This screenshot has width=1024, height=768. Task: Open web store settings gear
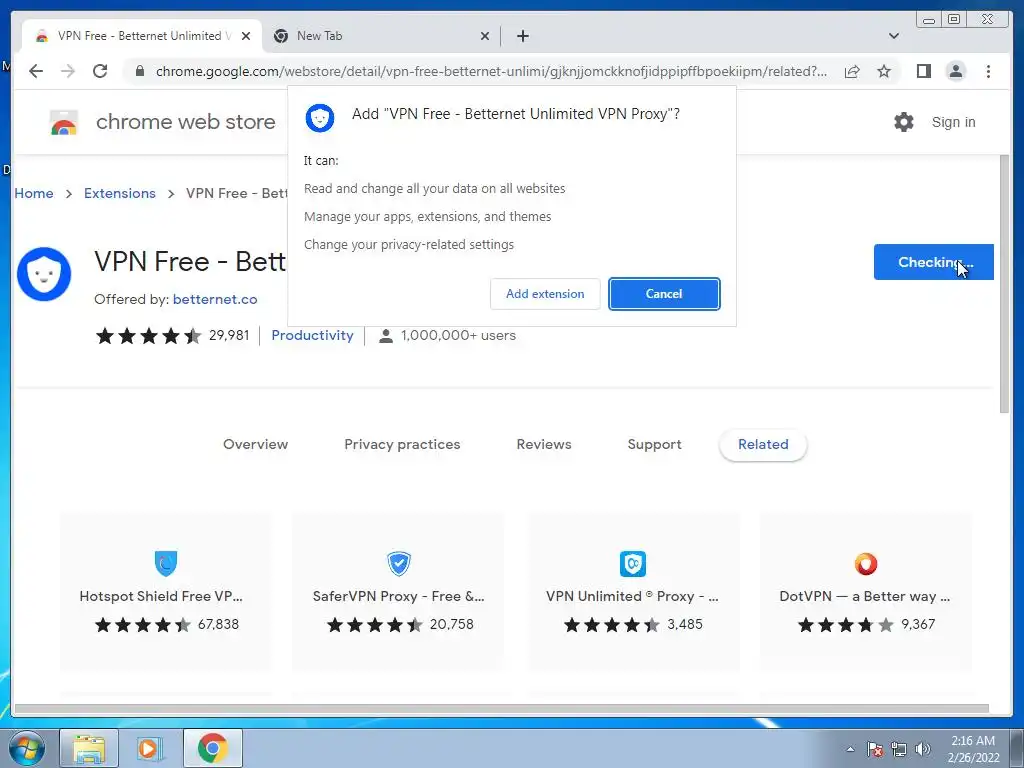(x=904, y=122)
